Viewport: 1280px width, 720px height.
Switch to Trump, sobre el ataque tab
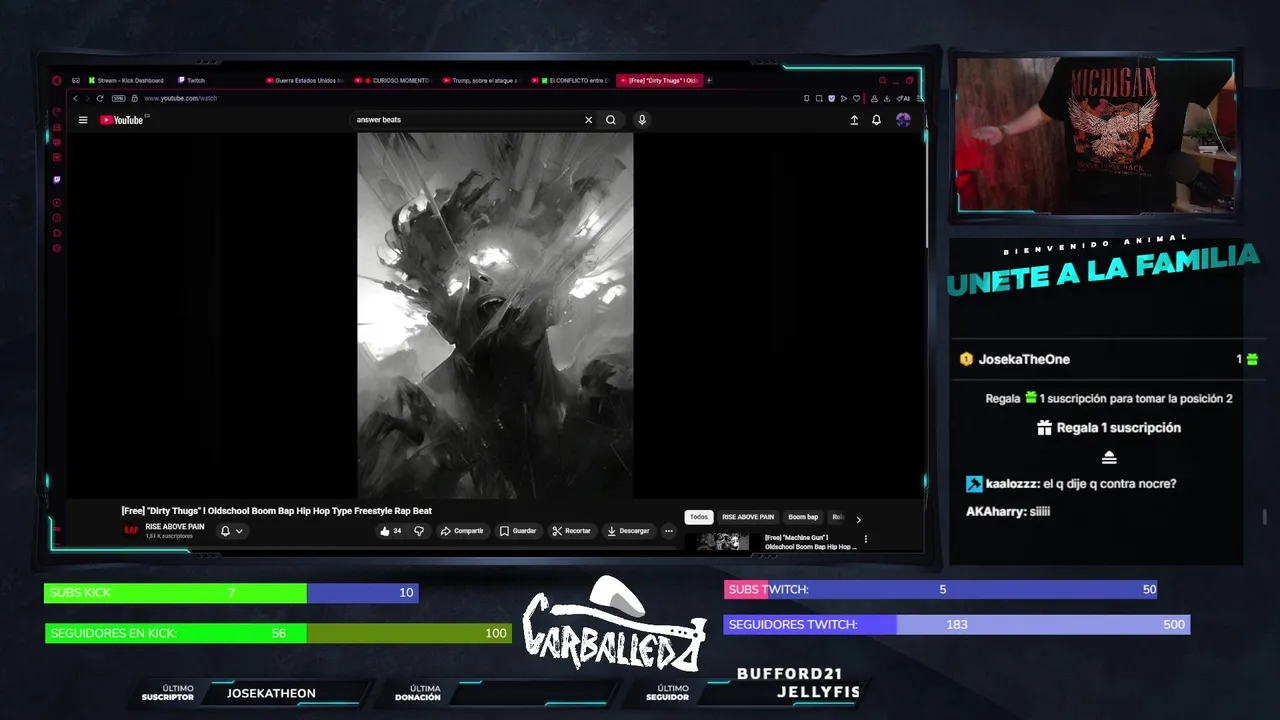481,80
